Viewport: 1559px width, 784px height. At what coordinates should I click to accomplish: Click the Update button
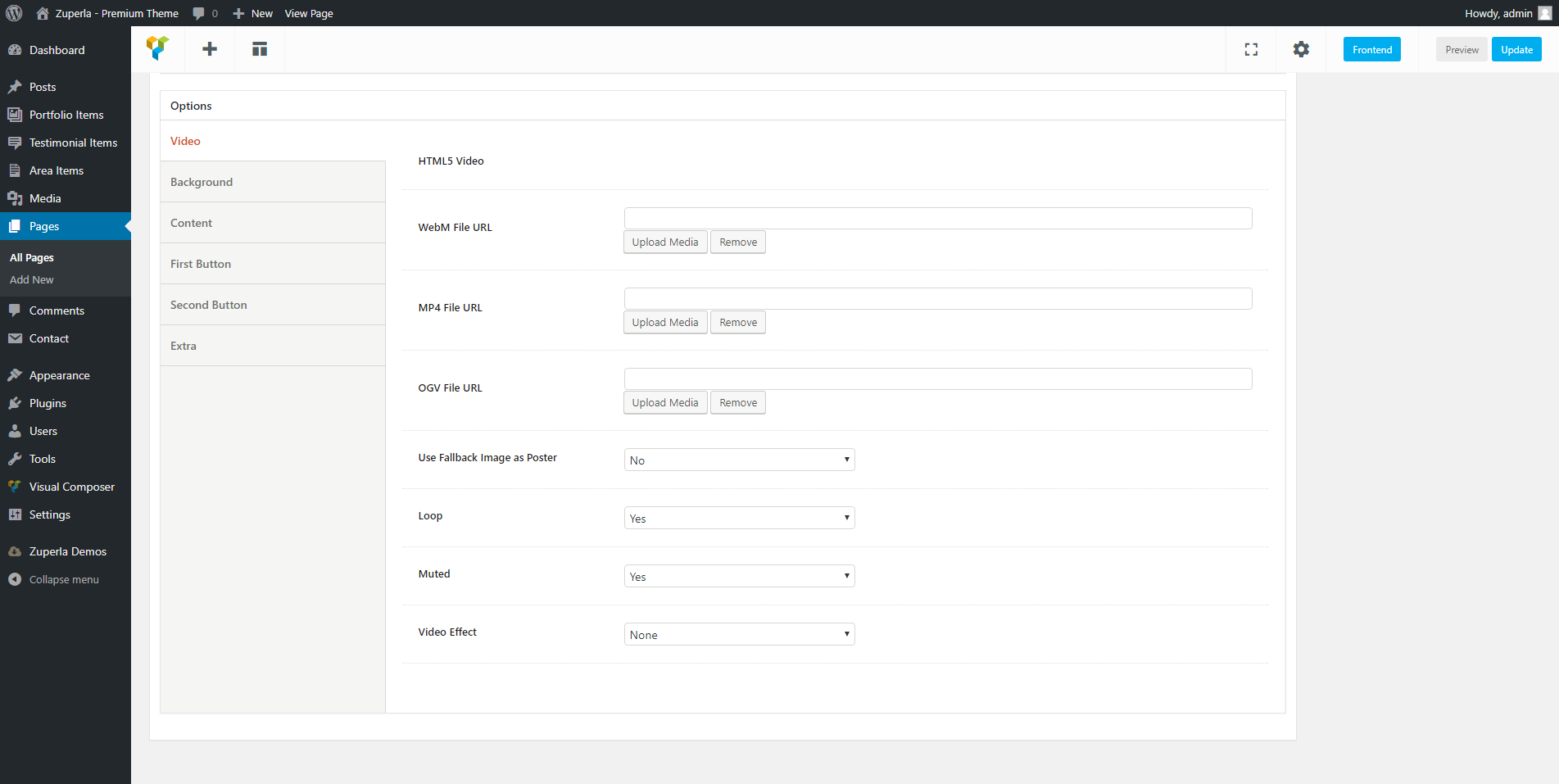[x=1516, y=49]
